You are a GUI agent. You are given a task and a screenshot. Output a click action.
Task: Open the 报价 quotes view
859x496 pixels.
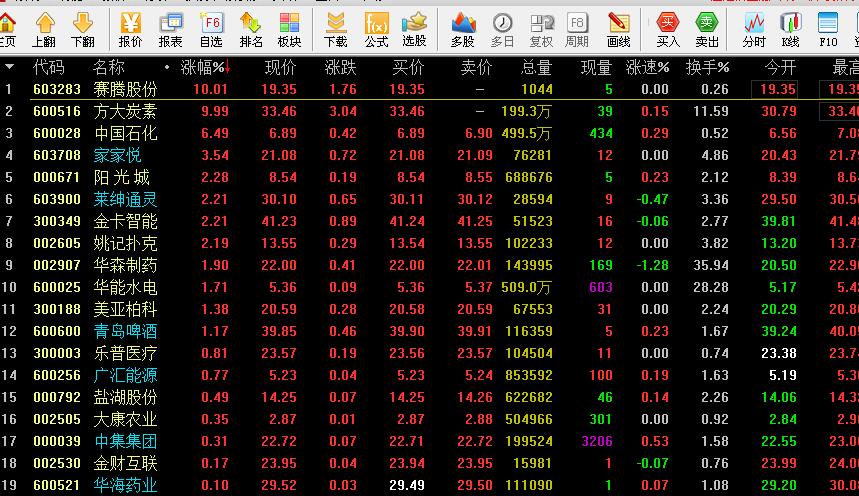130,29
